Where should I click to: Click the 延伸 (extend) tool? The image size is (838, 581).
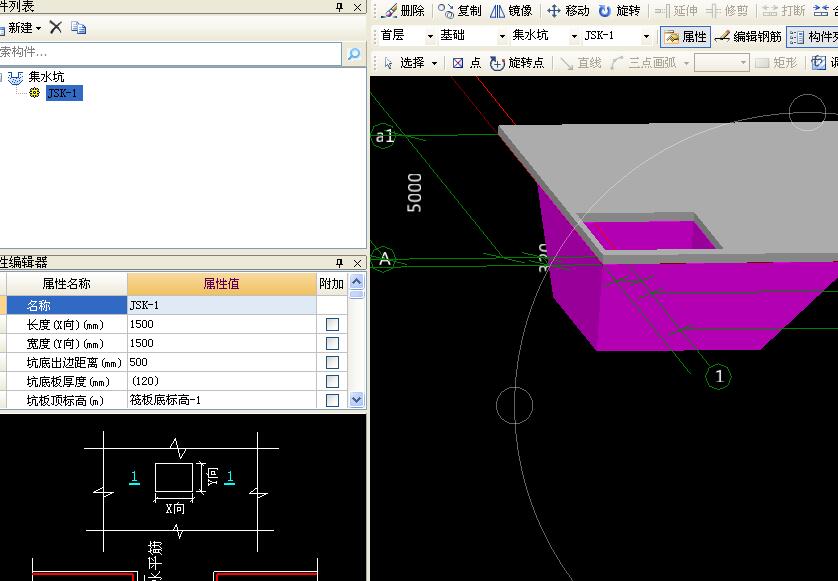[676, 11]
